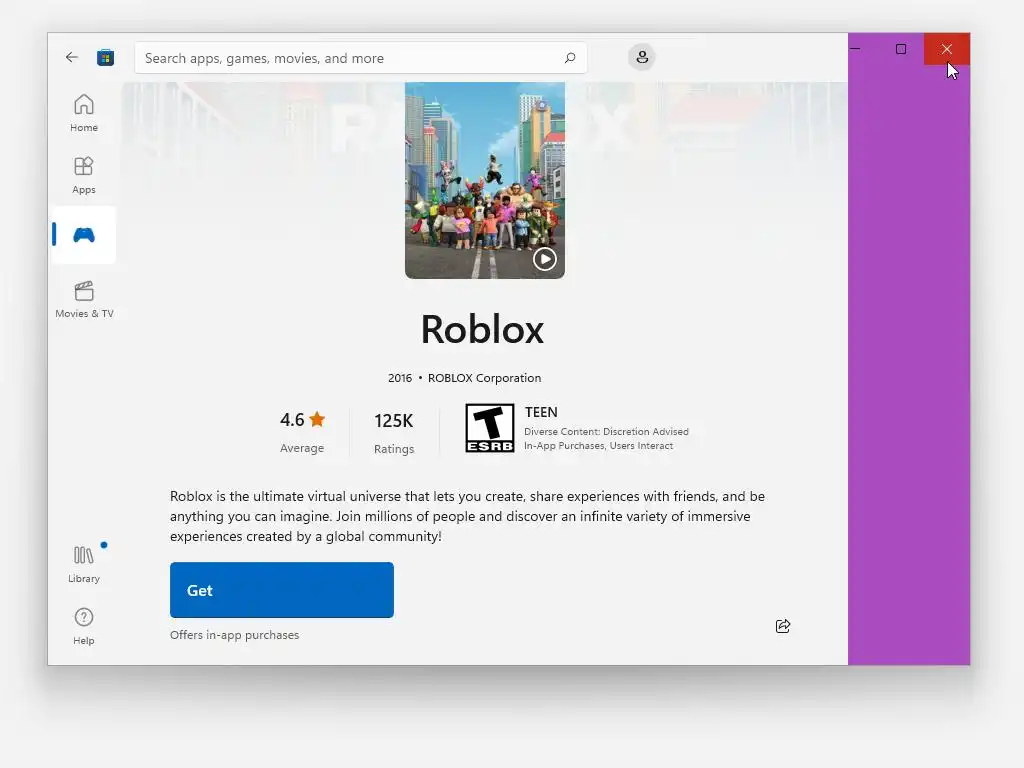Screen dimensions: 1024x768
Task: Click the Roblox game cover thumbnail
Action: click(485, 180)
